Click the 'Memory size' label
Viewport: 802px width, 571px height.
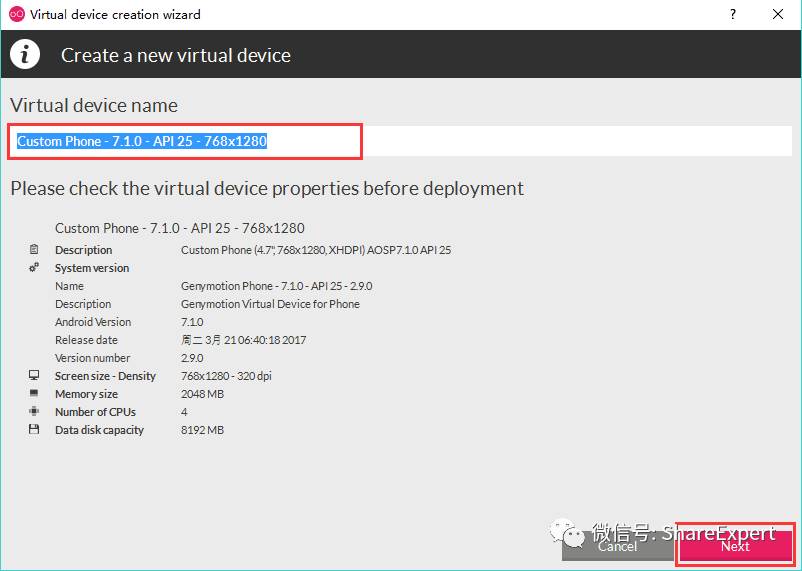(86, 394)
